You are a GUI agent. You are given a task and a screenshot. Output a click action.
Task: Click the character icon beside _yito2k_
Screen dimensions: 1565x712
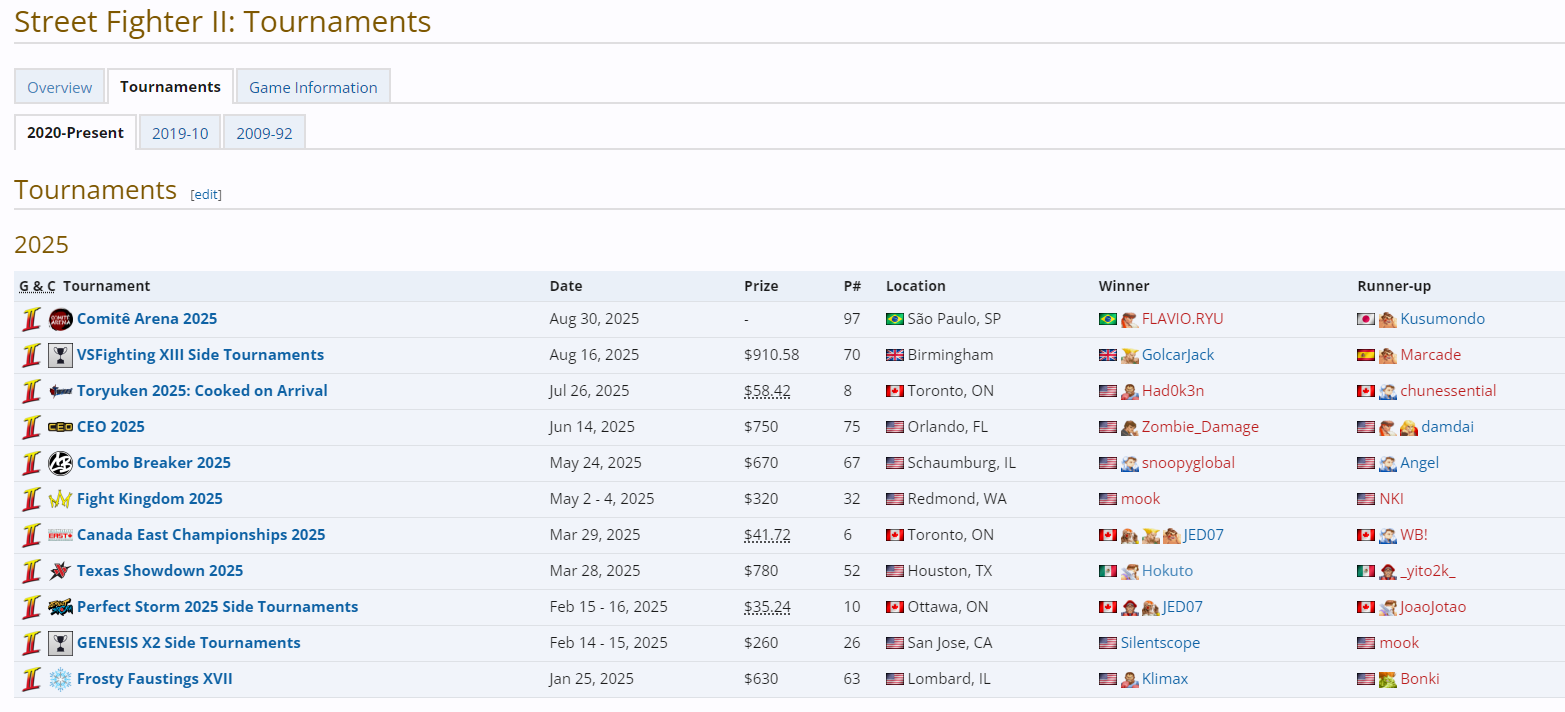pyautogui.click(x=1388, y=571)
